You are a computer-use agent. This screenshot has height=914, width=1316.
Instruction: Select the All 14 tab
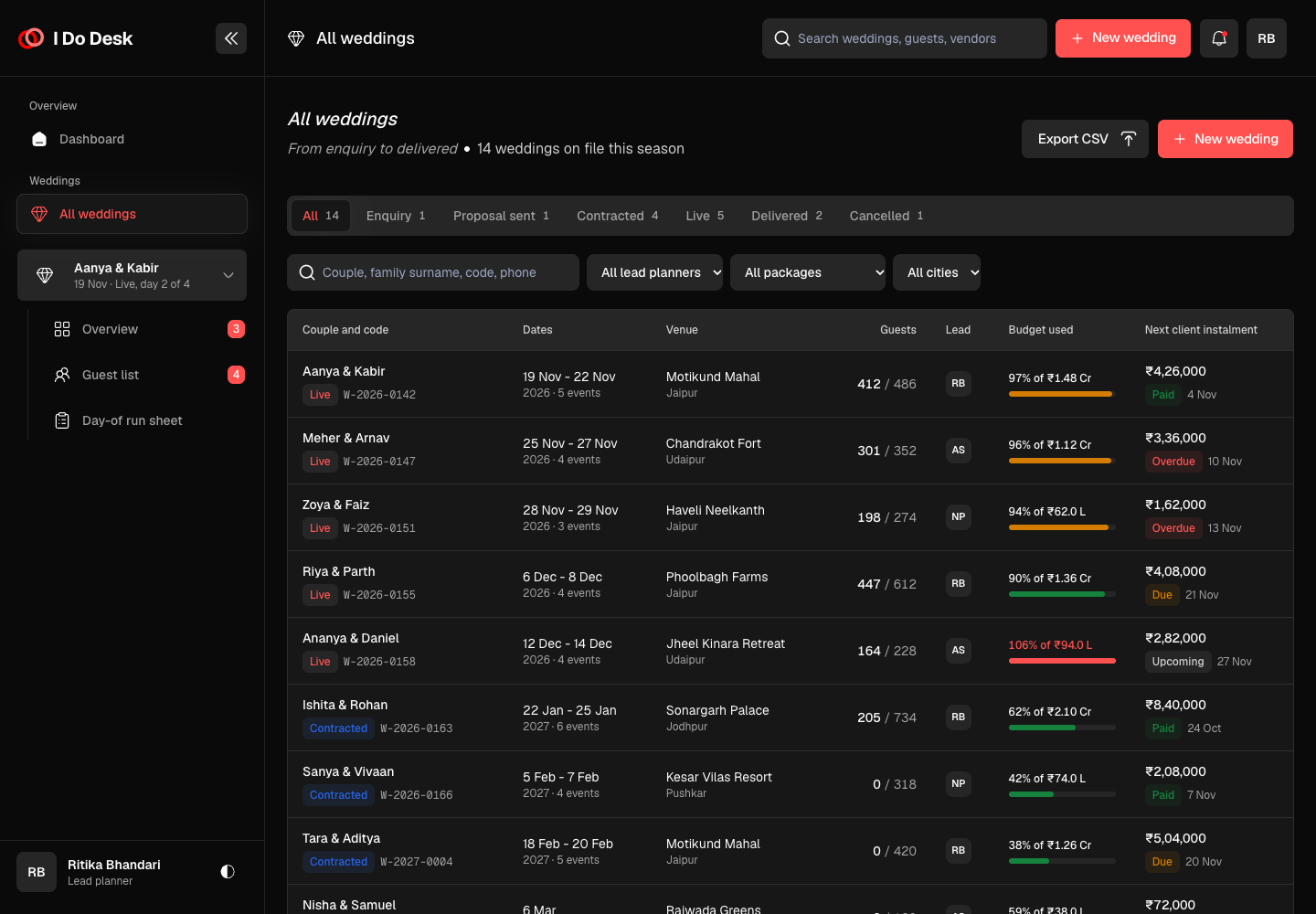point(321,216)
